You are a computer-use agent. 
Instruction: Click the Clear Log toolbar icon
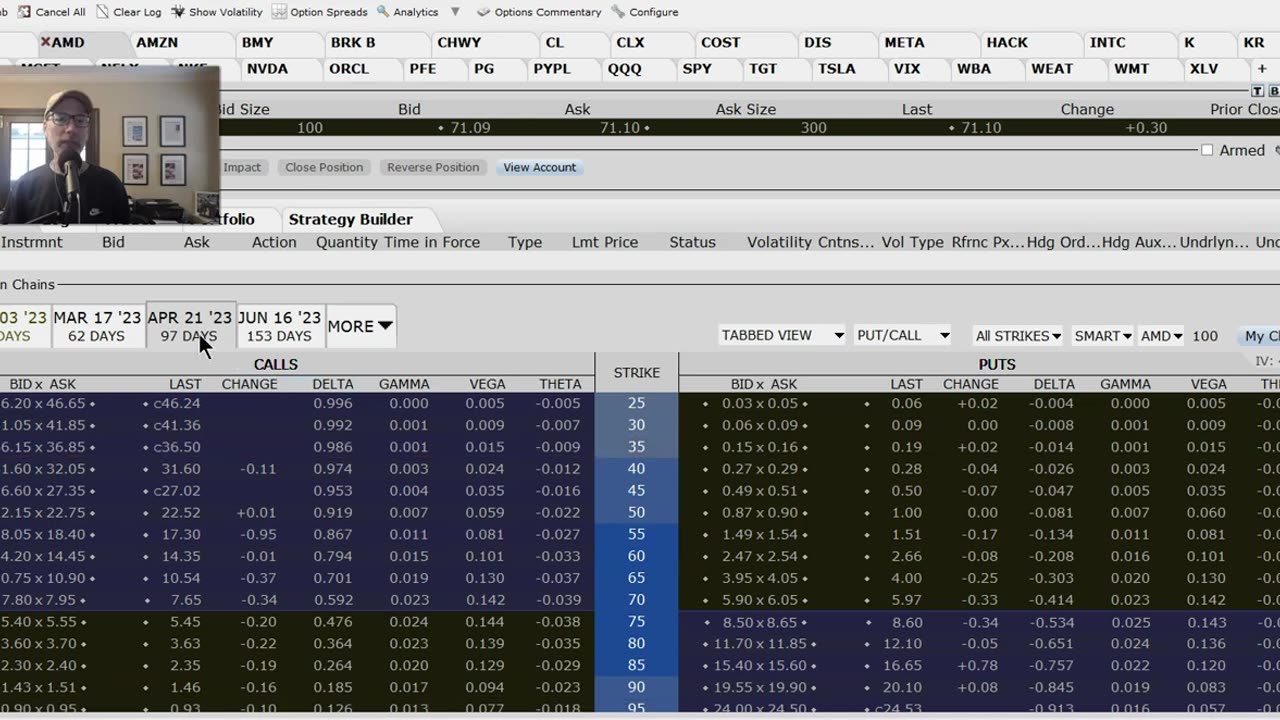click(x=103, y=12)
